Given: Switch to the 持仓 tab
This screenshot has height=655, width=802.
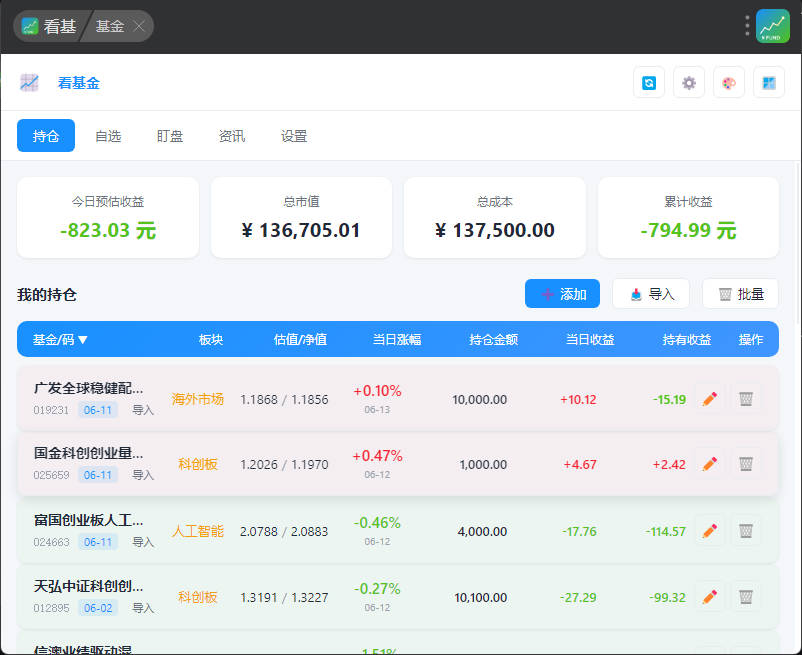Looking at the screenshot, I should click(46, 135).
